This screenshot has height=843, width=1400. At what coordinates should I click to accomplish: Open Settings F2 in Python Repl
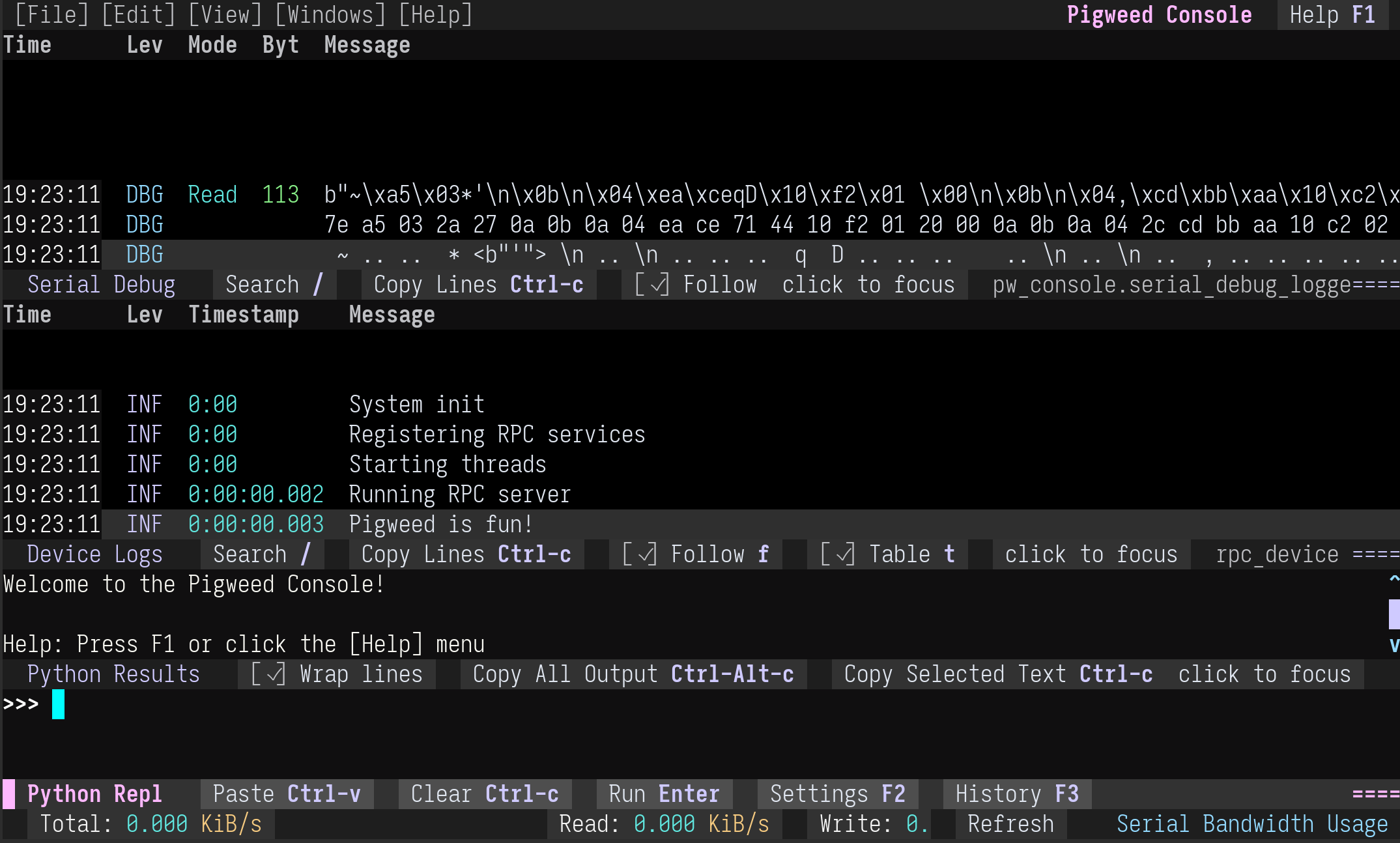coord(837,794)
